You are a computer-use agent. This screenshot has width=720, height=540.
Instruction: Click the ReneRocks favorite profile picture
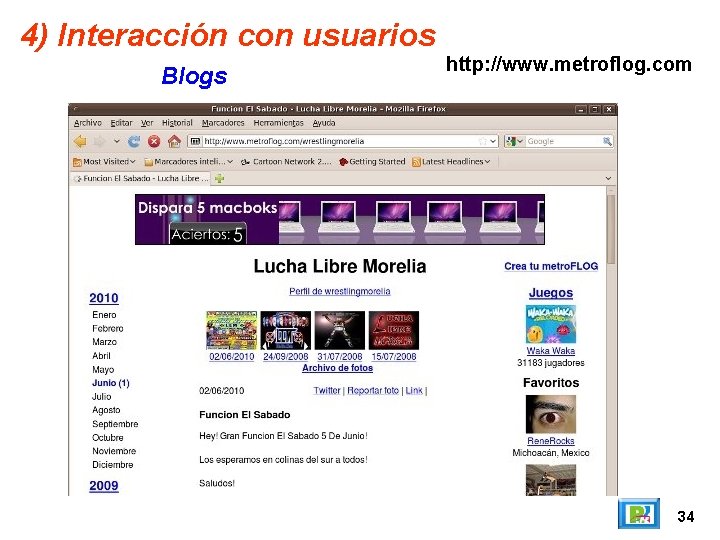click(x=551, y=414)
